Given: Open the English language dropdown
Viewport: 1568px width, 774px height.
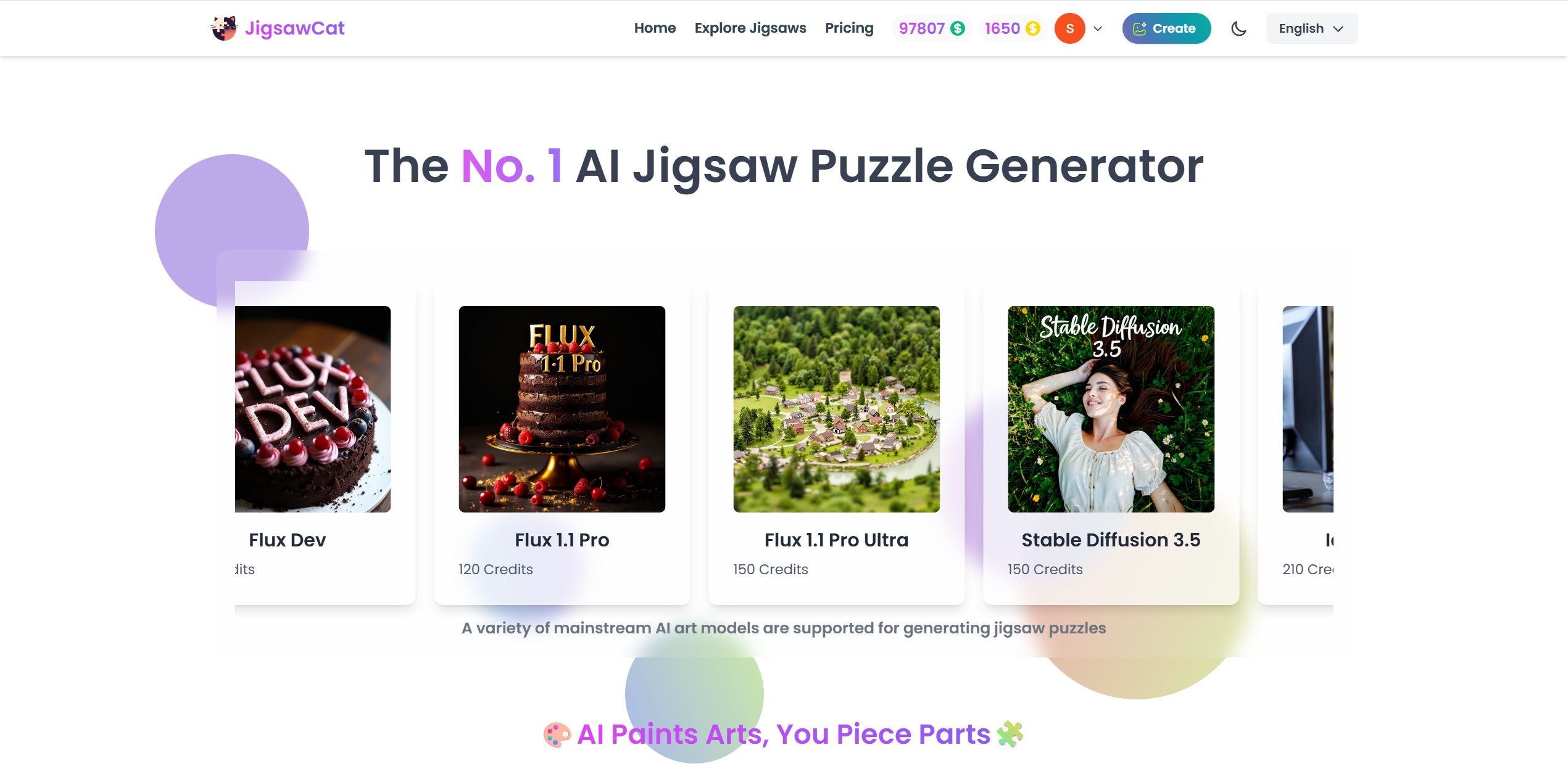Looking at the screenshot, I should pyautogui.click(x=1312, y=28).
